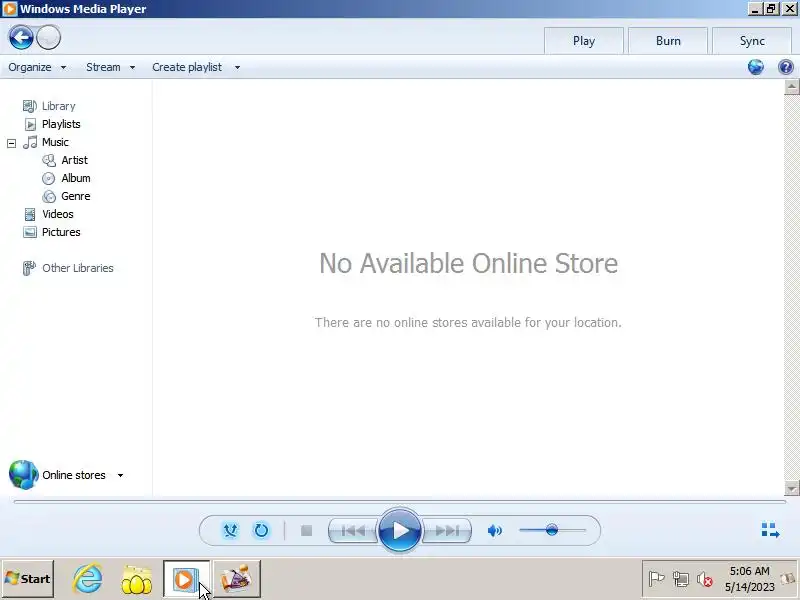Select the Genre icon under Music

[x=49, y=196]
